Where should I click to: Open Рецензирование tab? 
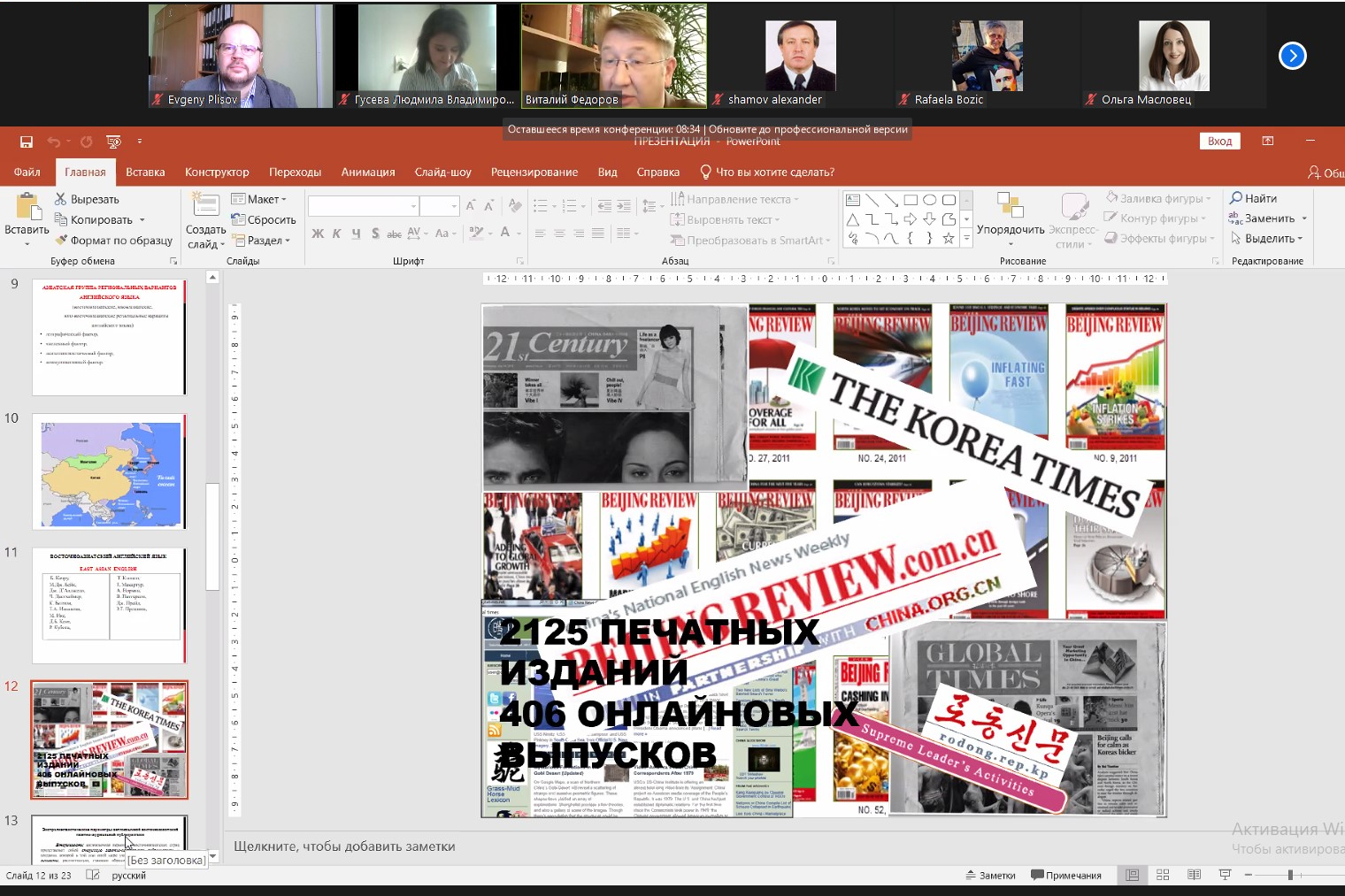click(x=534, y=172)
